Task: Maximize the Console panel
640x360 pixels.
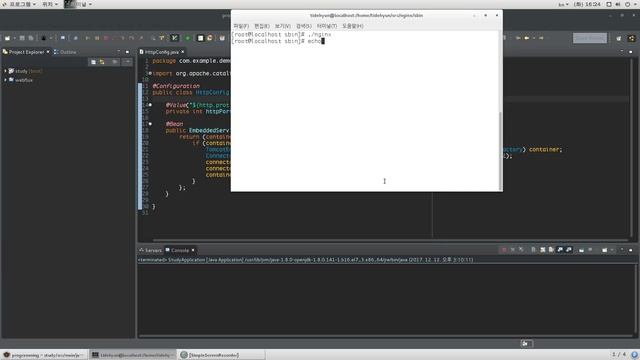Action: coord(631,250)
